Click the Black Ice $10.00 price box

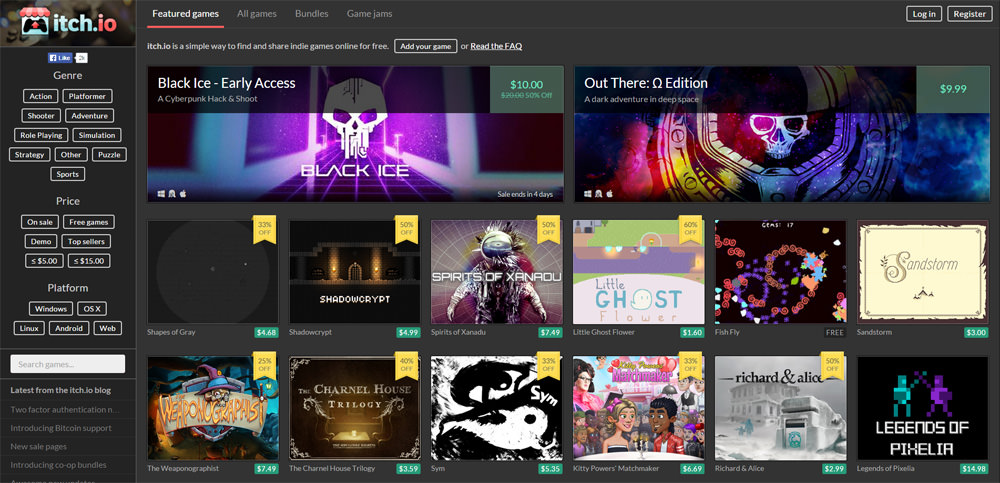click(527, 89)
